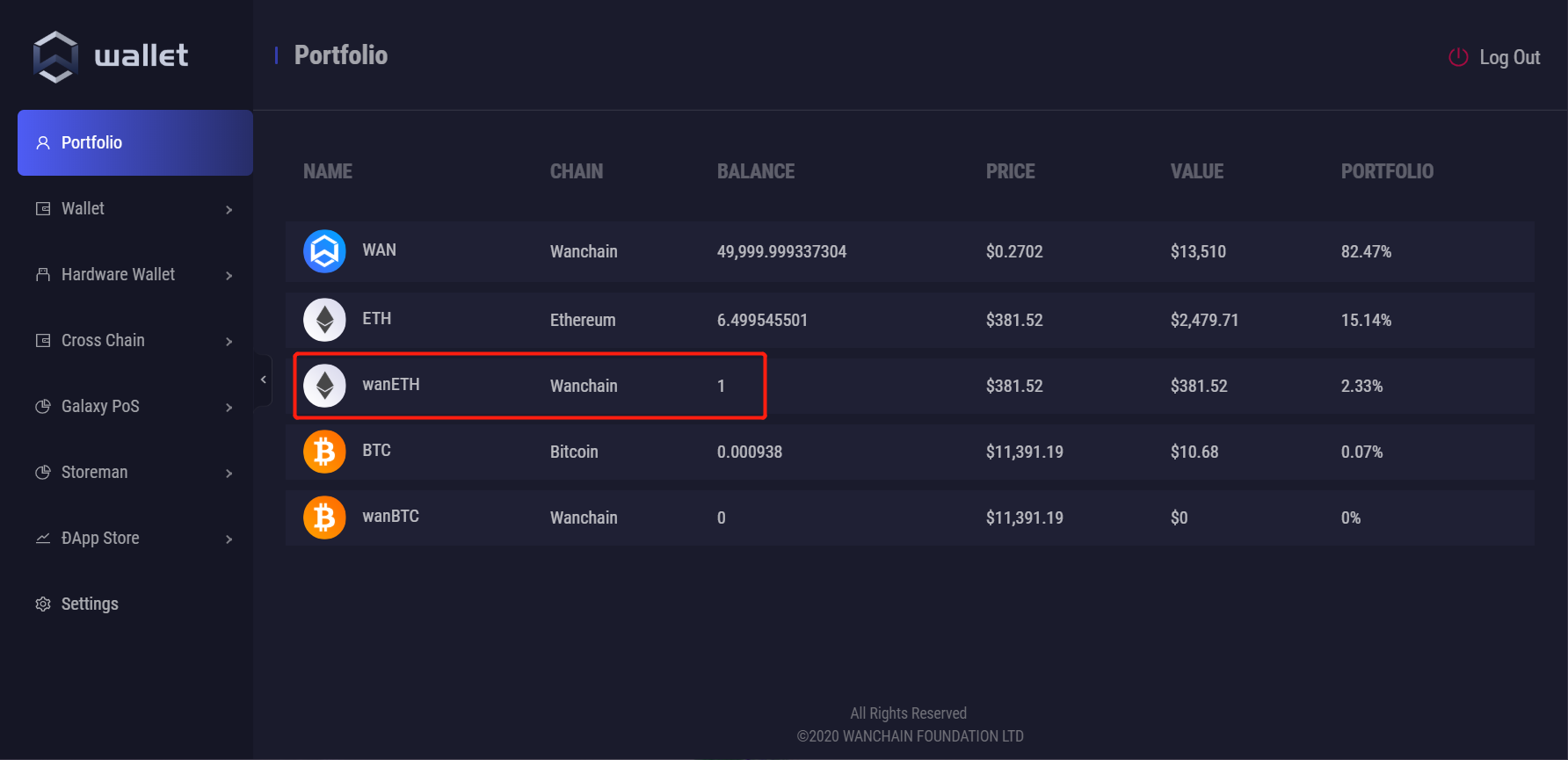Screen dimensions: 1568x760
Task: Collapse the sidebar with the arrow handle
Action: [263, 380]
